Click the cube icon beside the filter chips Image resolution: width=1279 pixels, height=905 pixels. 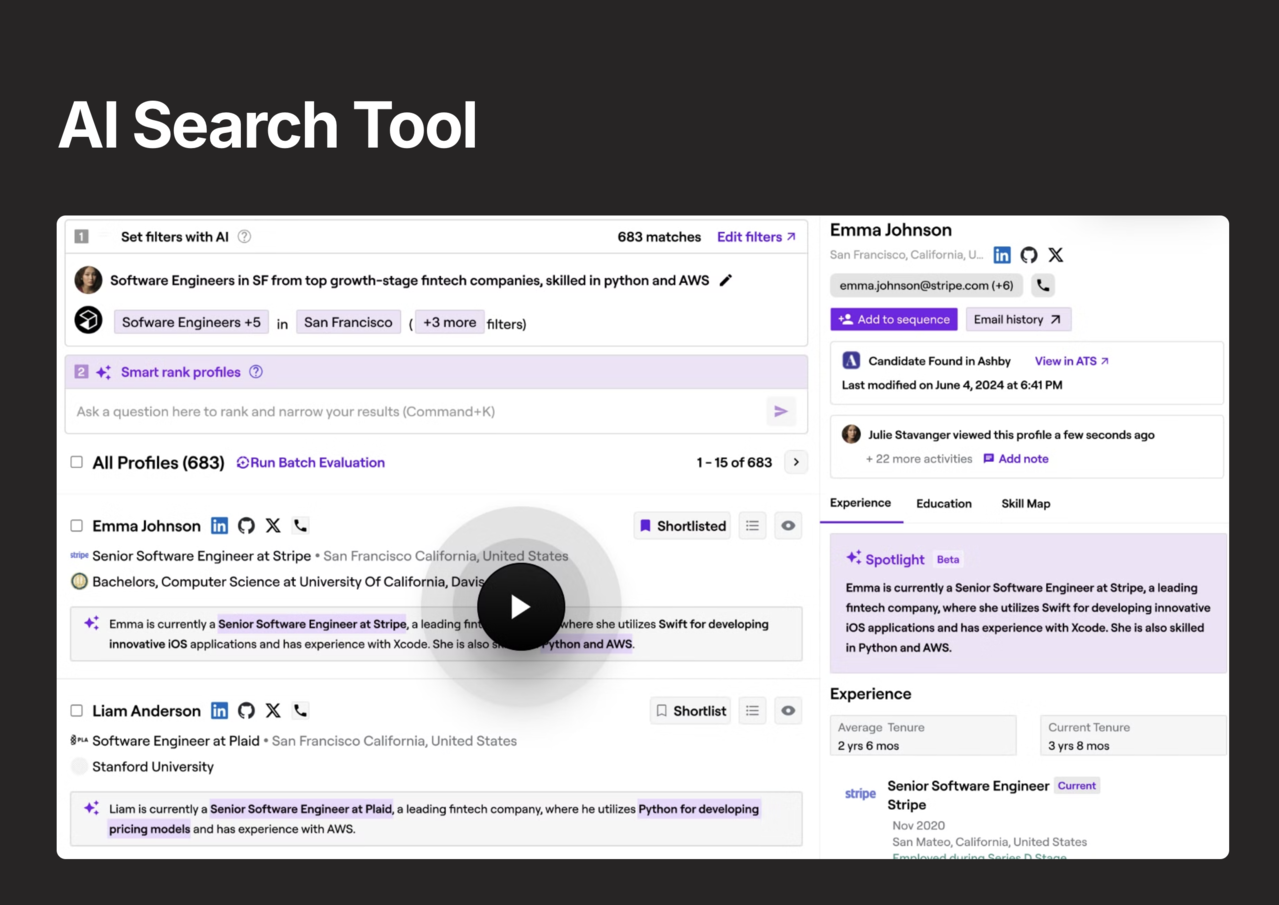(88, 320)
